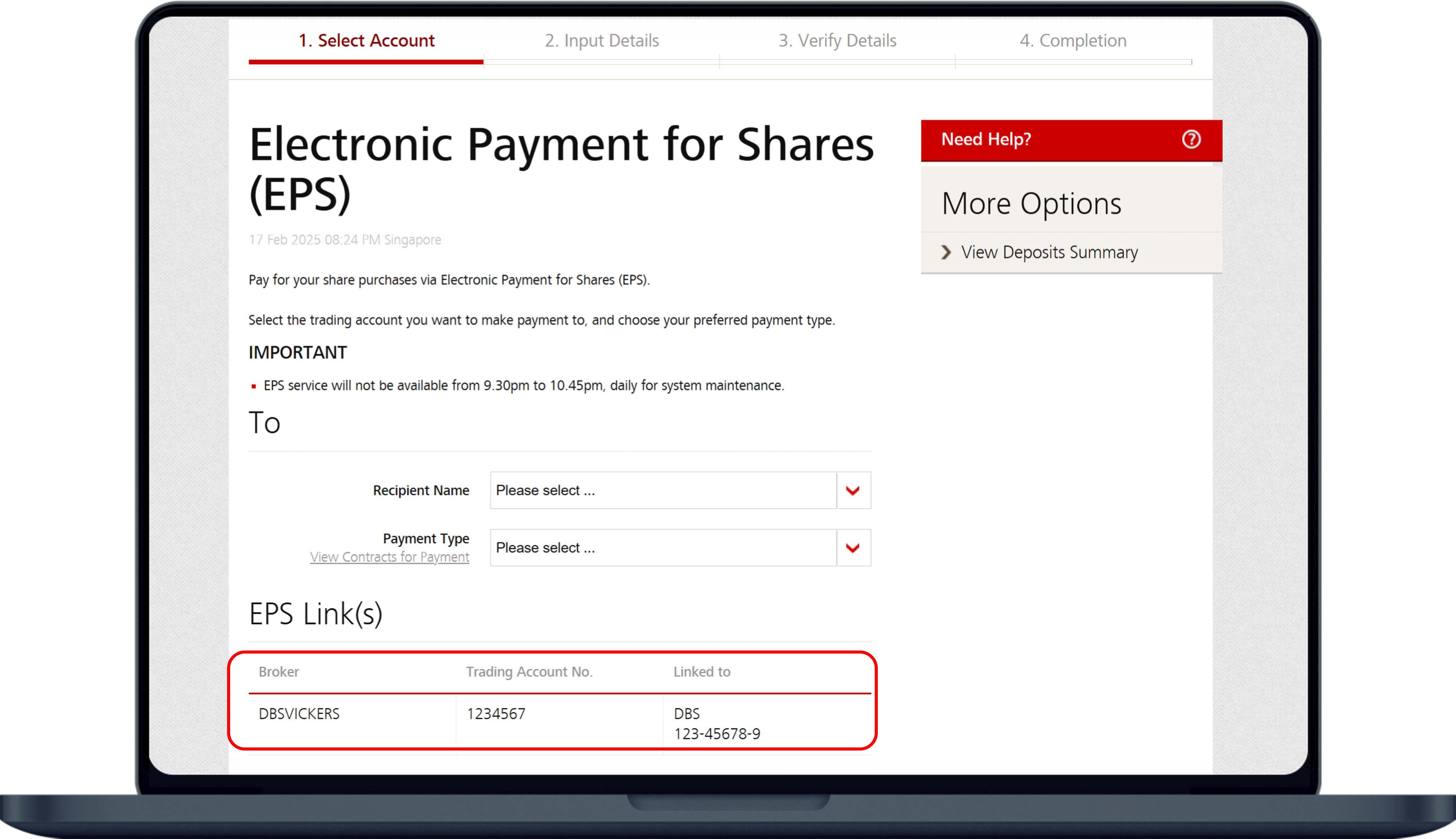1456x839 pixels.
Task: Go to step 3. Verify Details
Action: click(837, 41)
